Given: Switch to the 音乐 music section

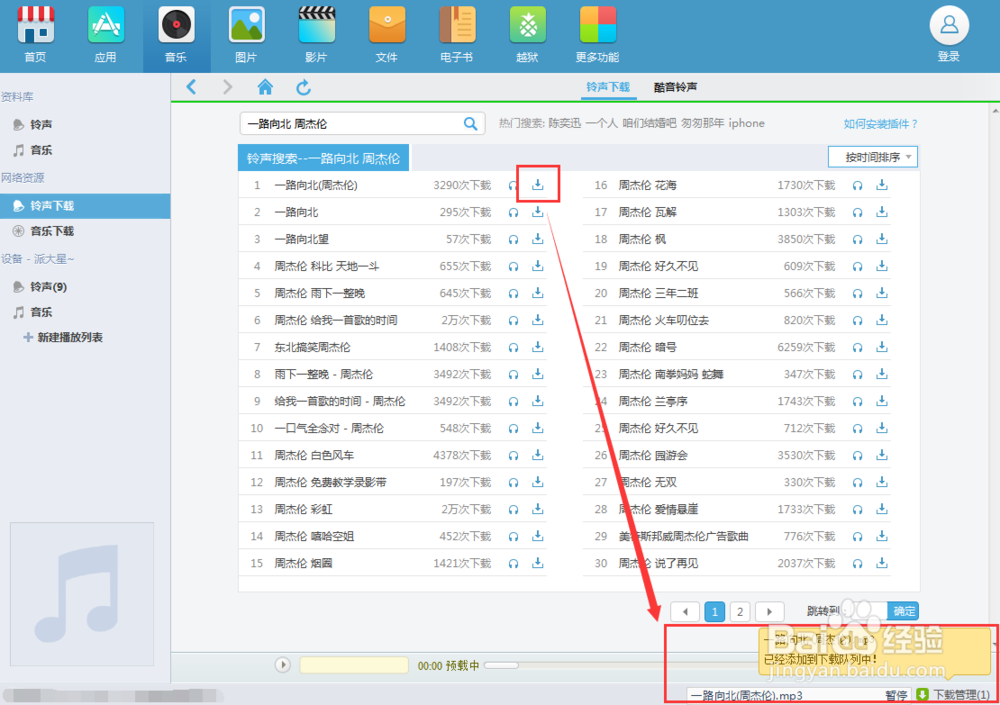Looking at the screenshot, I should [176, 35].
